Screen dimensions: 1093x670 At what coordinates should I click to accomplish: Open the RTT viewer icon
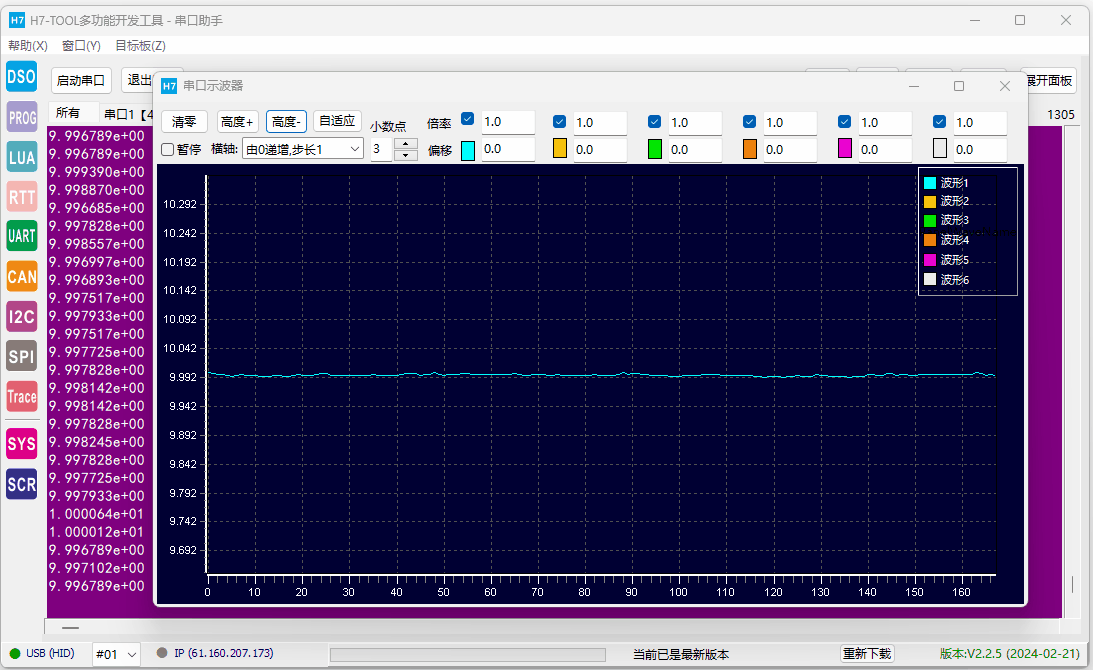click(22, 197)
